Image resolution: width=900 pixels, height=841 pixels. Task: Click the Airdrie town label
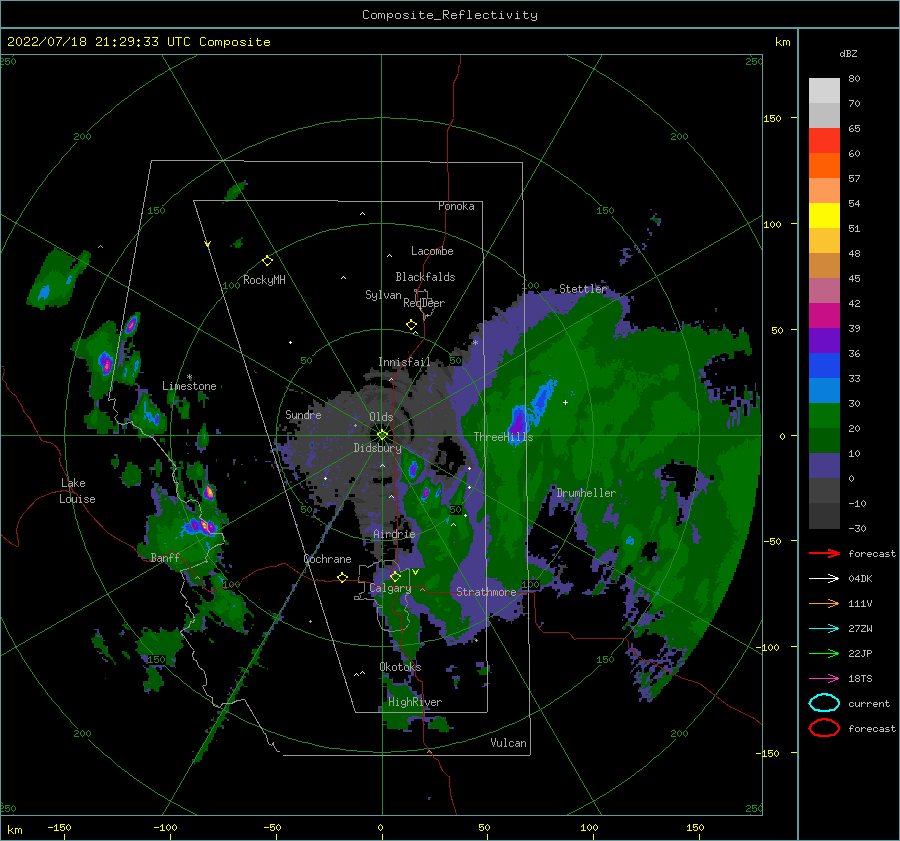pyautogui.click(x=394, y=534)
